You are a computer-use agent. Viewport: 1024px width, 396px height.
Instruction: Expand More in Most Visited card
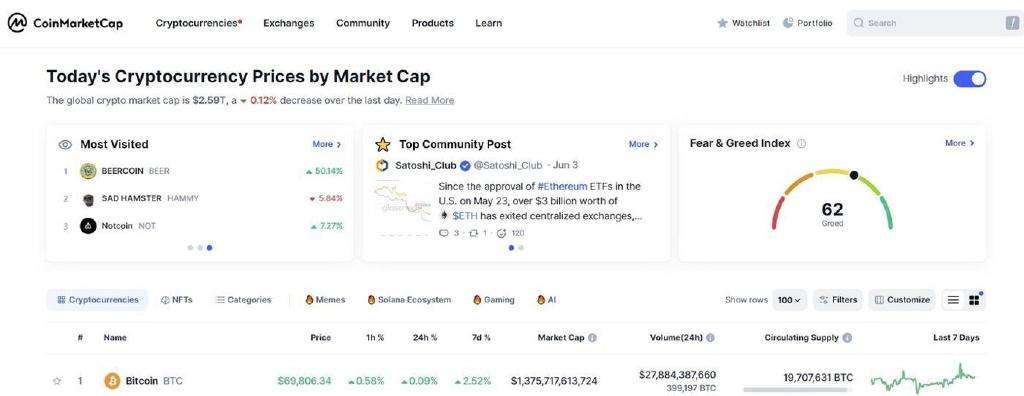point(327,144)
